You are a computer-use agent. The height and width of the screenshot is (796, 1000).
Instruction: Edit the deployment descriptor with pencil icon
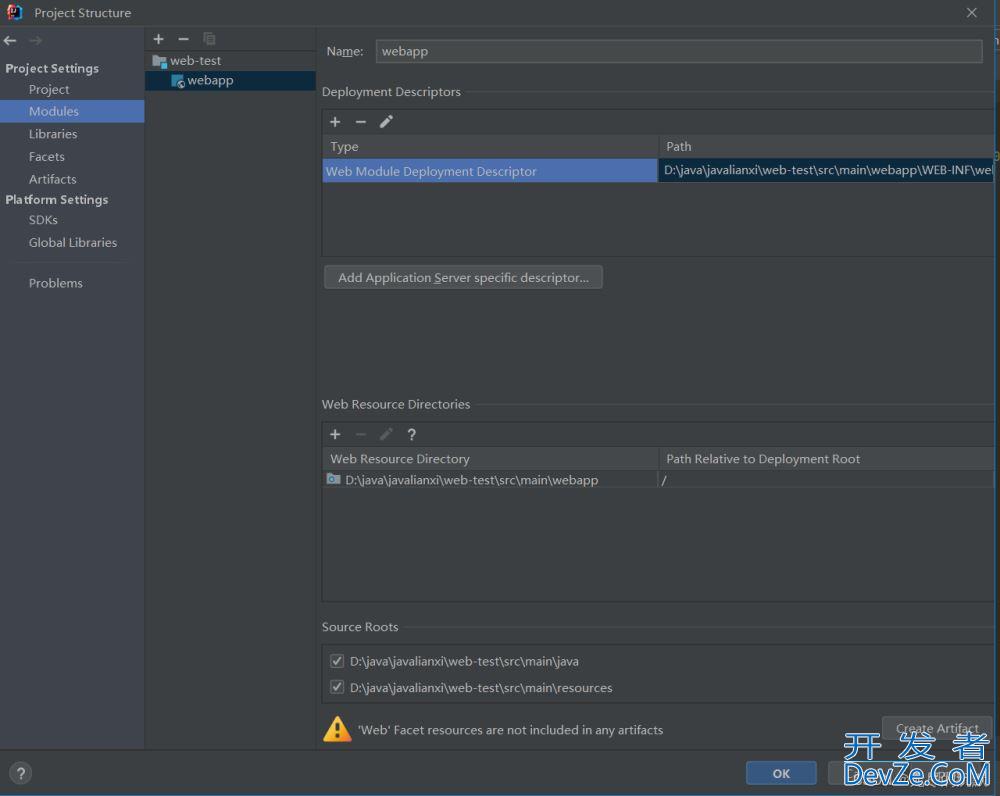[386, 121]
